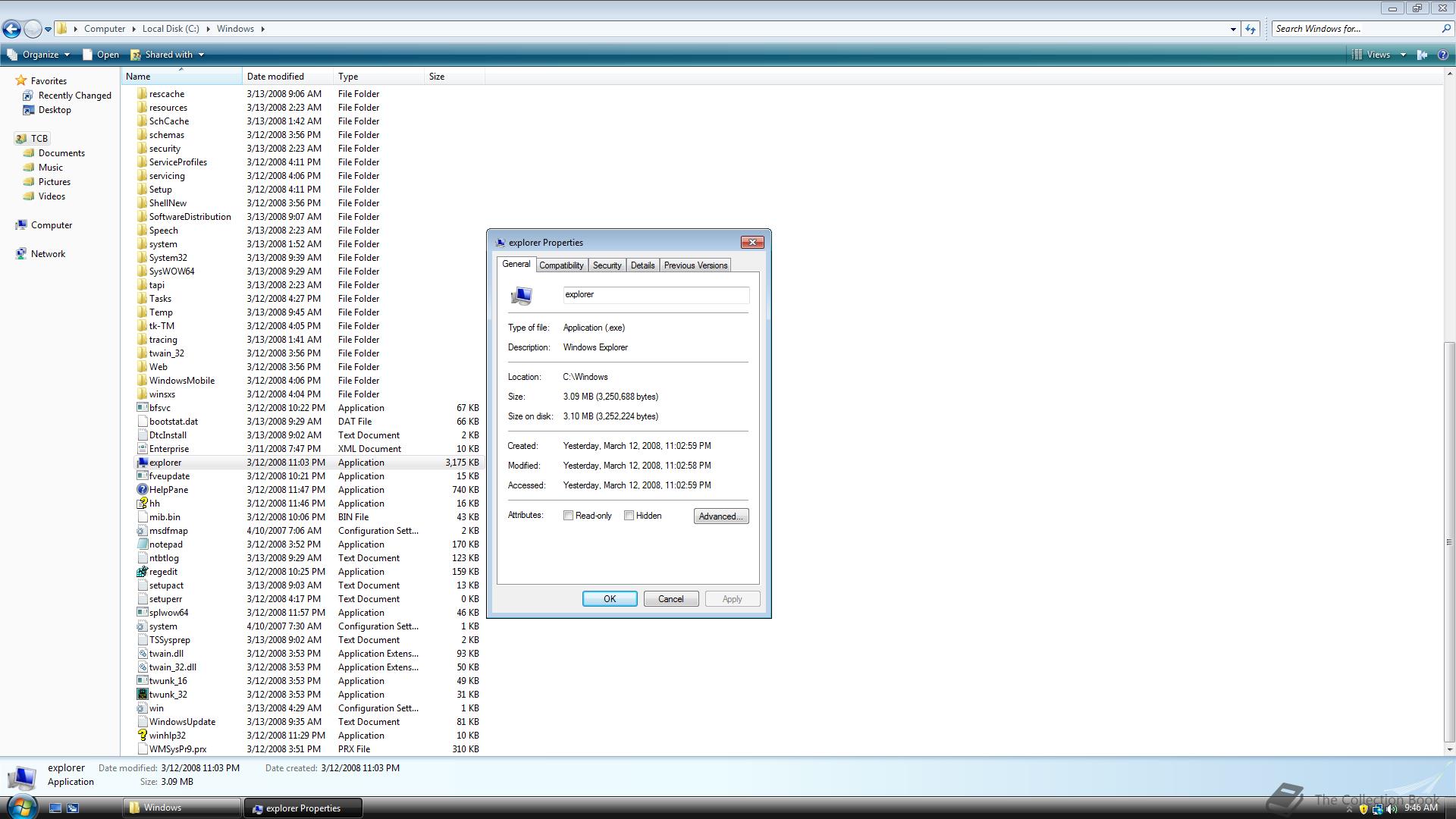Click the Favorites star icon

[x=21, y=80]
